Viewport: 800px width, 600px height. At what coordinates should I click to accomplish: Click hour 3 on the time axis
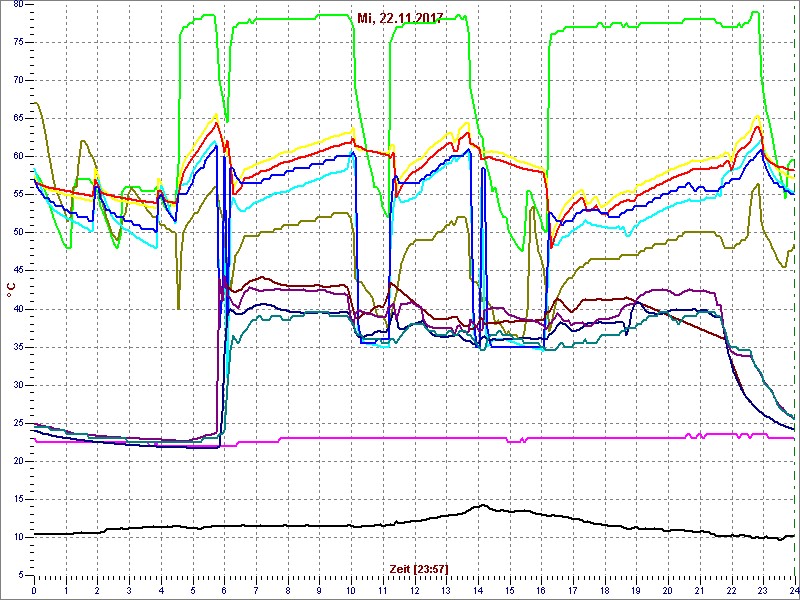[129, 591]
